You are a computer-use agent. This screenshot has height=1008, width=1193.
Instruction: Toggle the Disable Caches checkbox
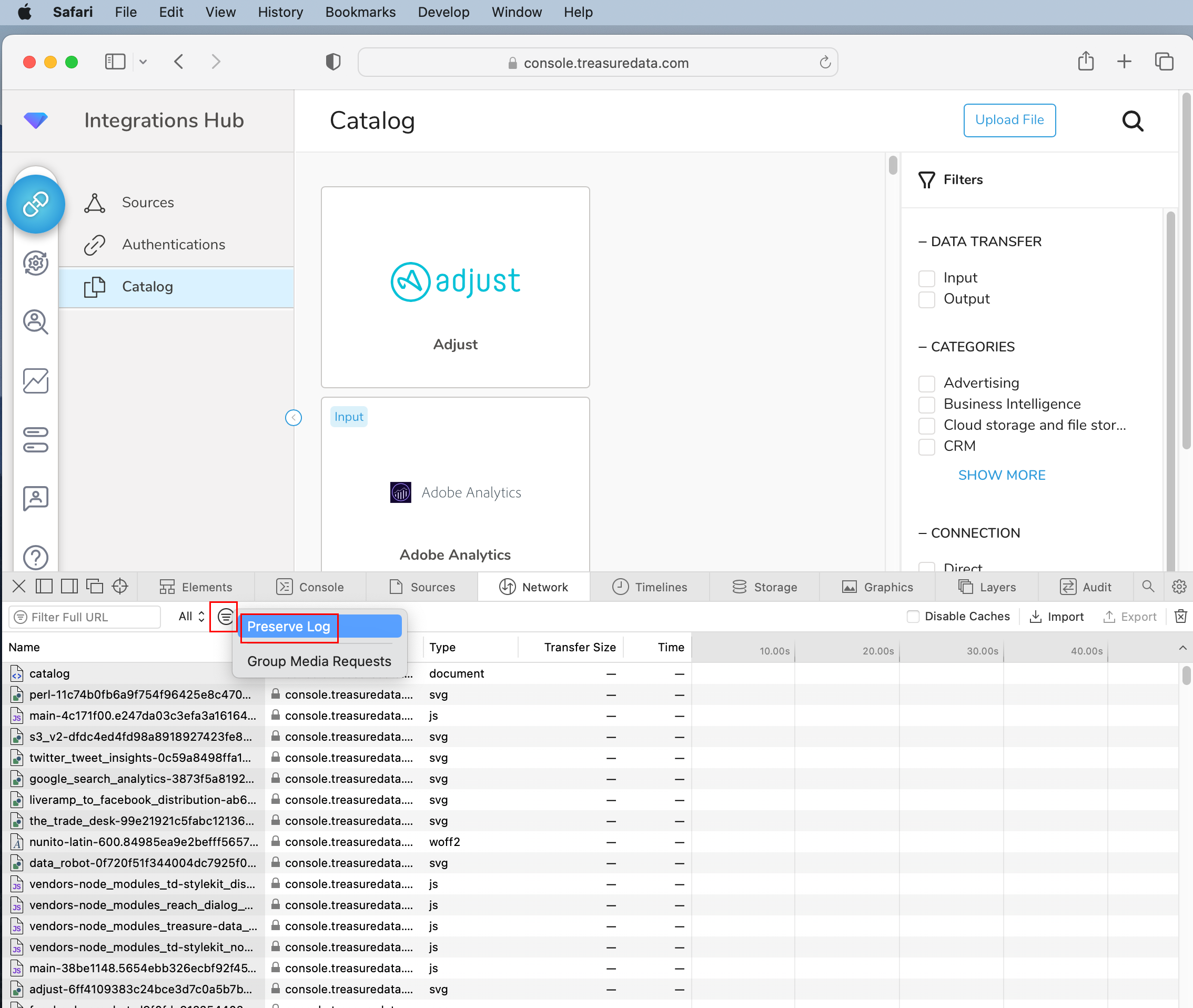[x=913, y=616]
